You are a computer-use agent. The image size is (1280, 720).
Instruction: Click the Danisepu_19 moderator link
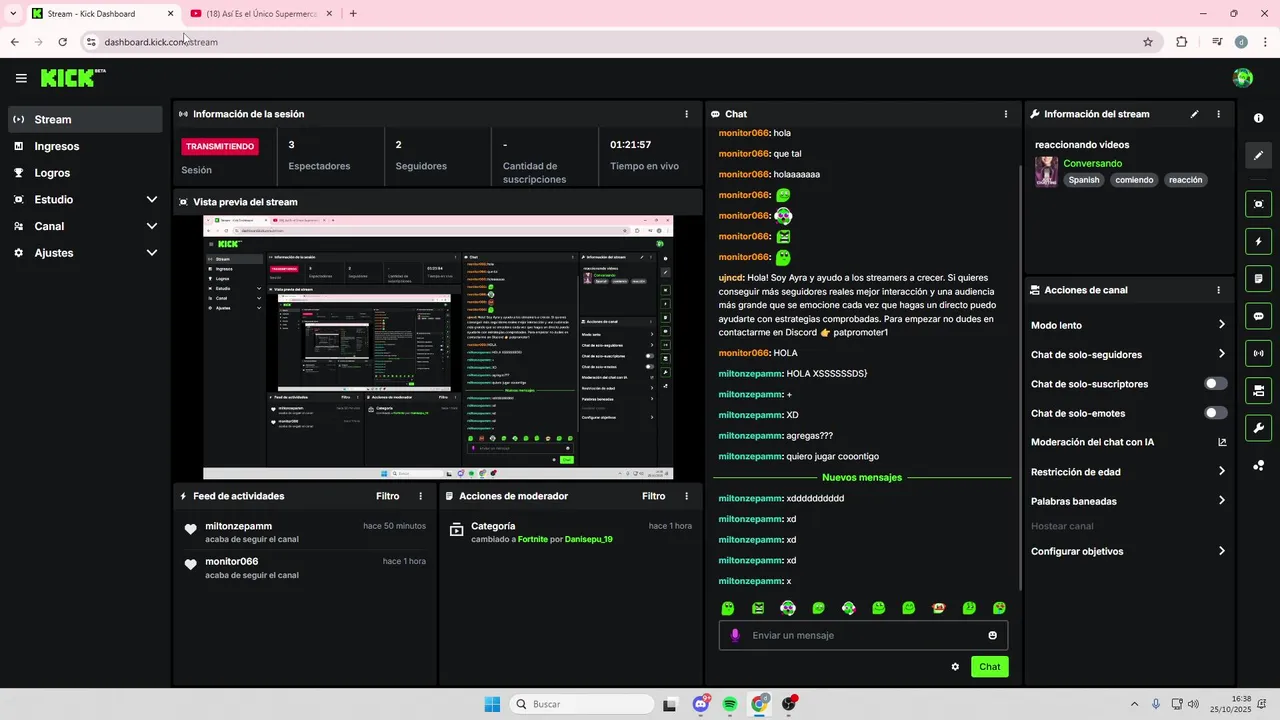[588, 539]
